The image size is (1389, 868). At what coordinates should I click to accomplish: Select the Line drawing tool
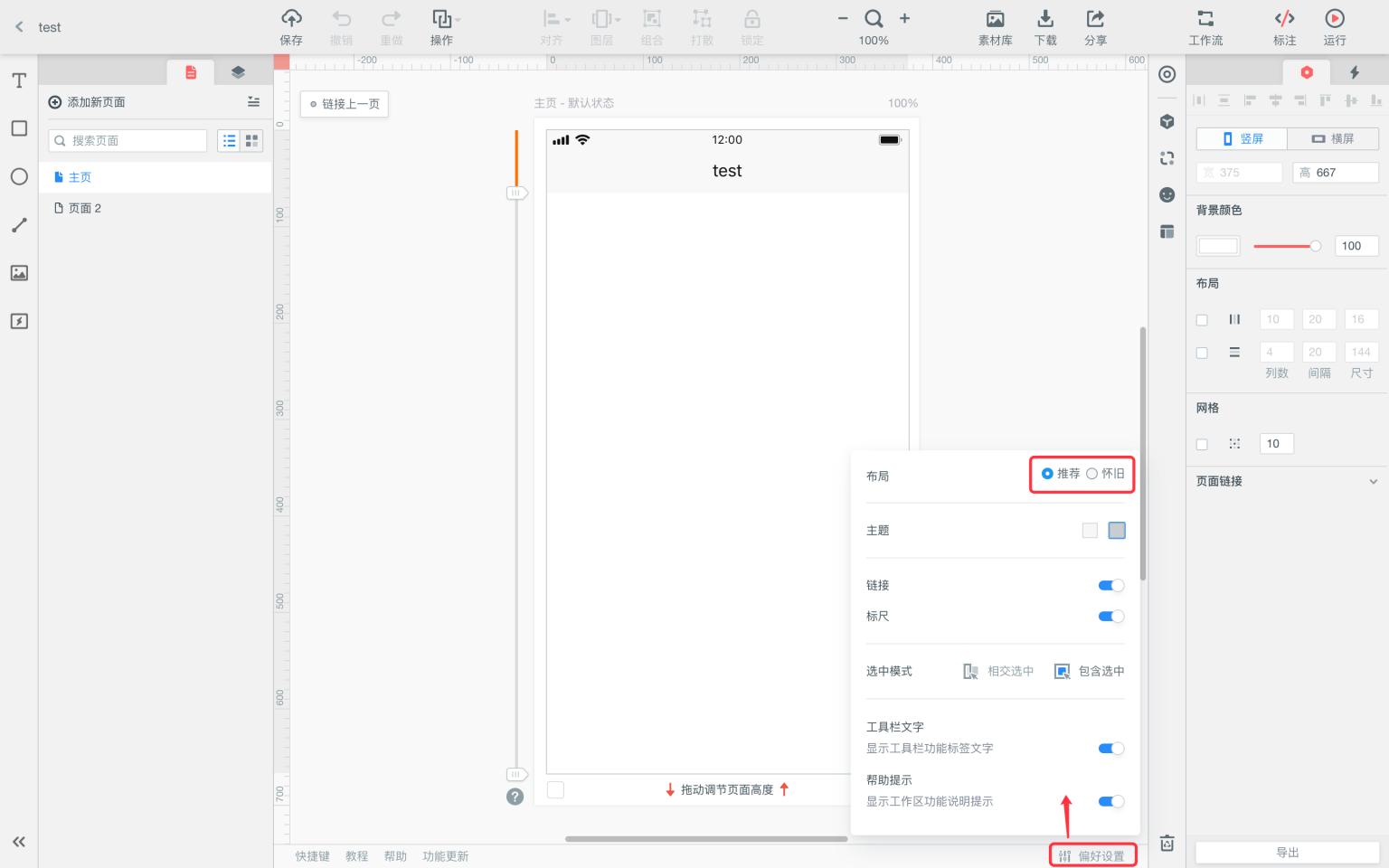pyautogui.click(x=19, y=225)
